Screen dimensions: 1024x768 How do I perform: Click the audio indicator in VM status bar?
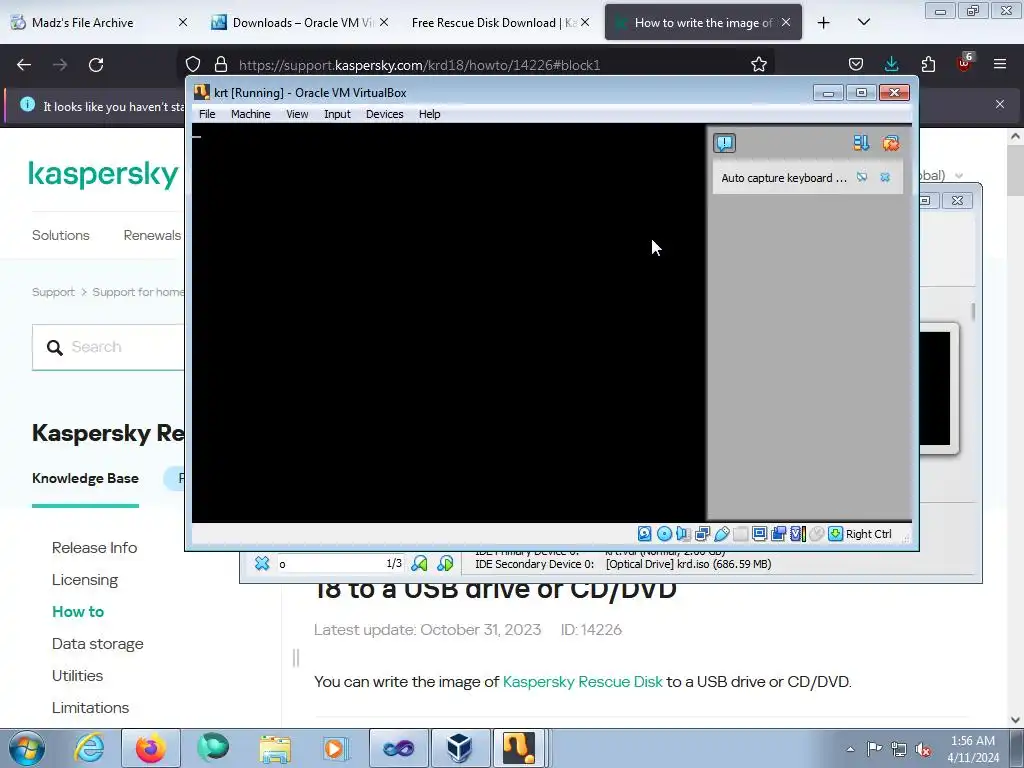coord(683,534)
